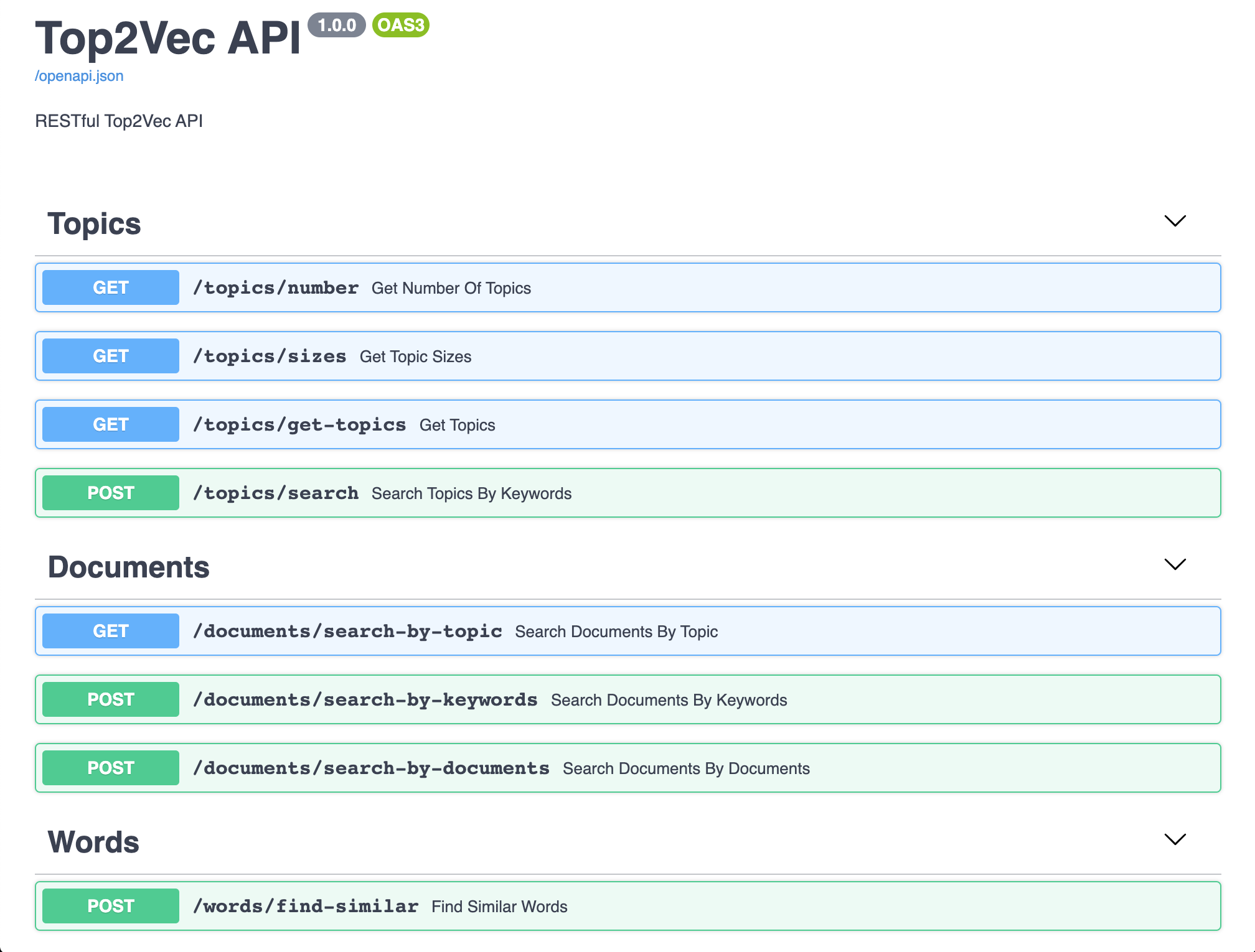1255x952 pixels.
Task: Open the Get Number Of Topics operation
Action: (451, 288)
